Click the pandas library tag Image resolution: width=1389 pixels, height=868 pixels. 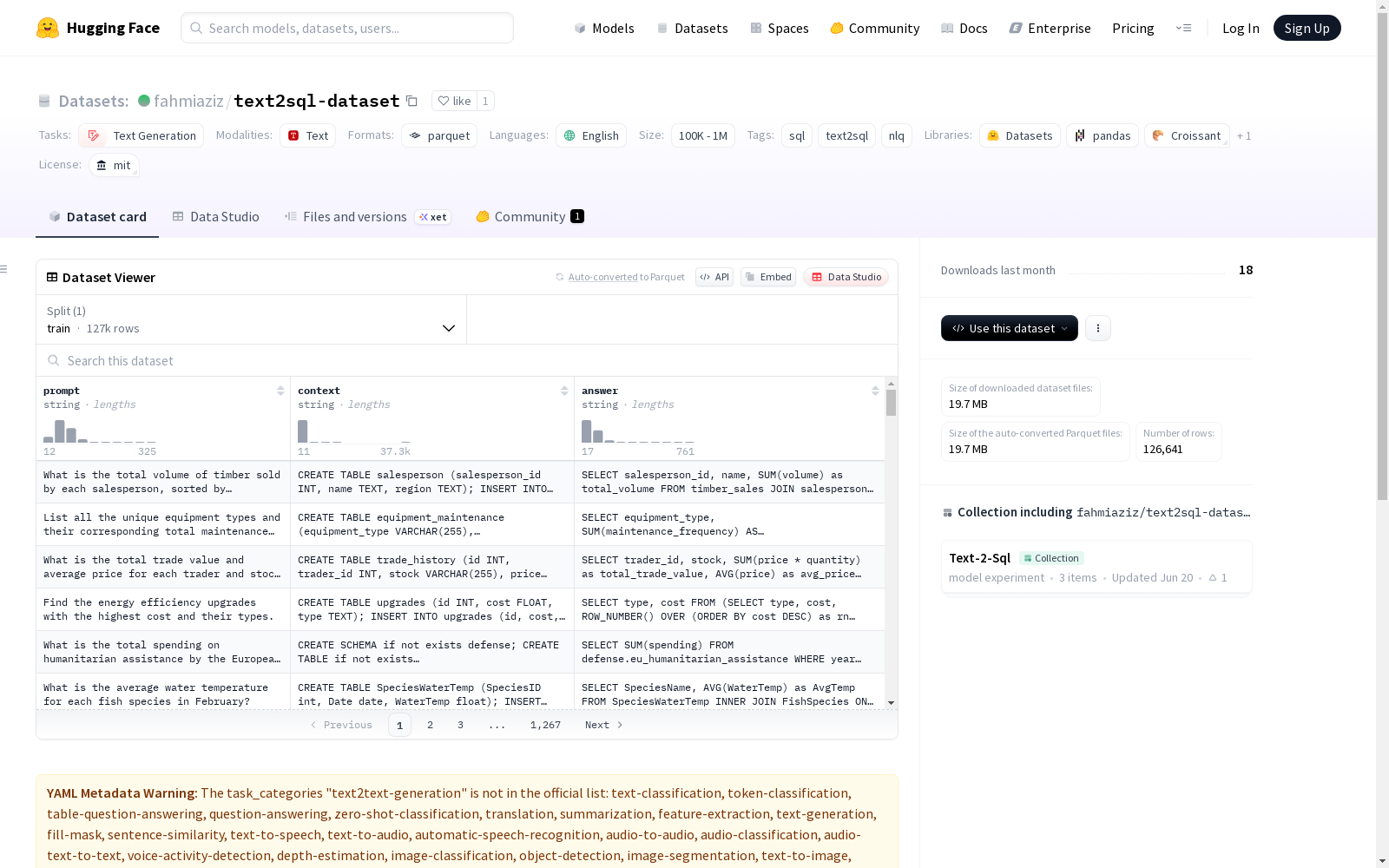click(1103, 135)
